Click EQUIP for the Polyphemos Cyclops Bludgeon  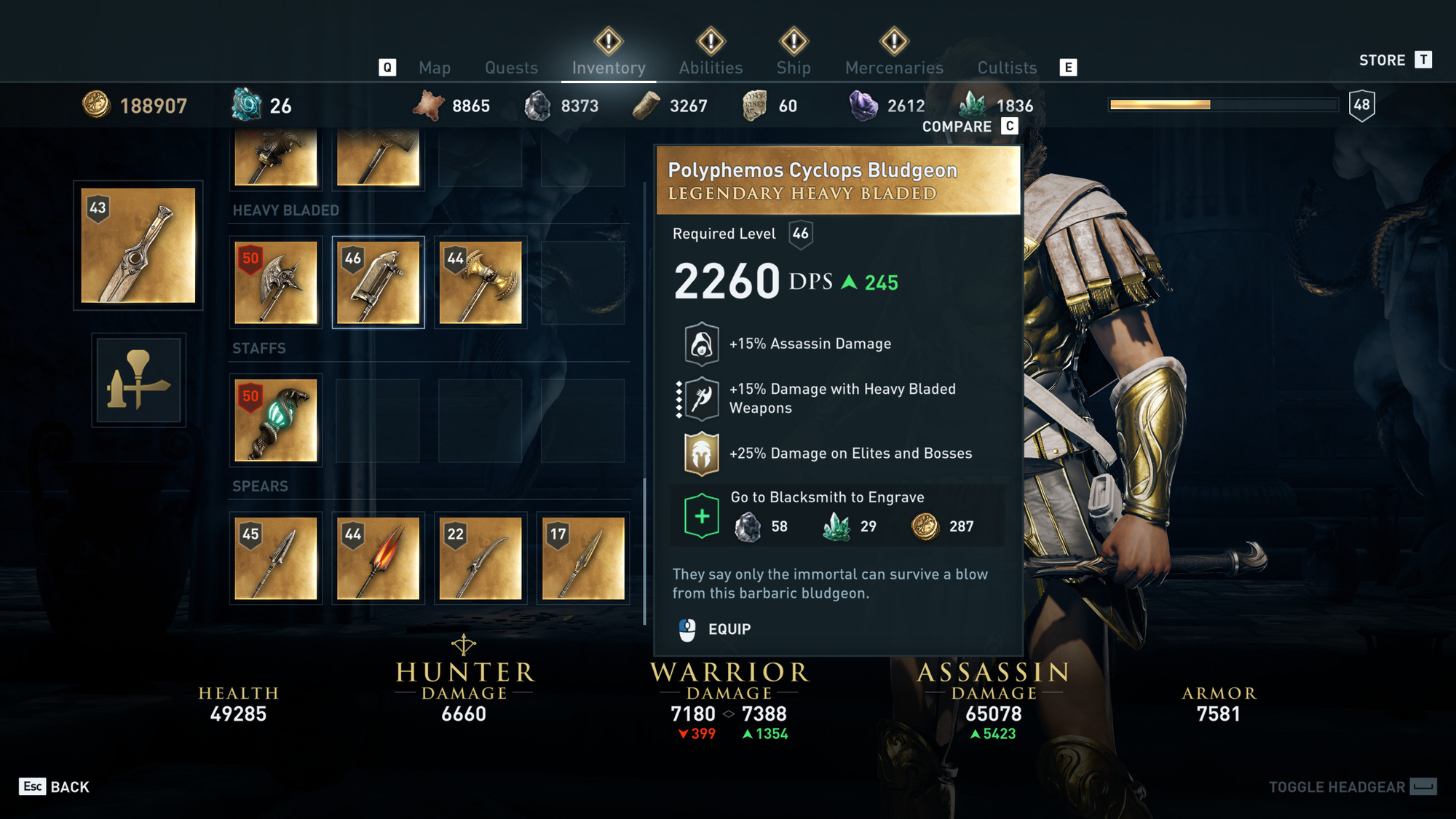tap(714, 629)
